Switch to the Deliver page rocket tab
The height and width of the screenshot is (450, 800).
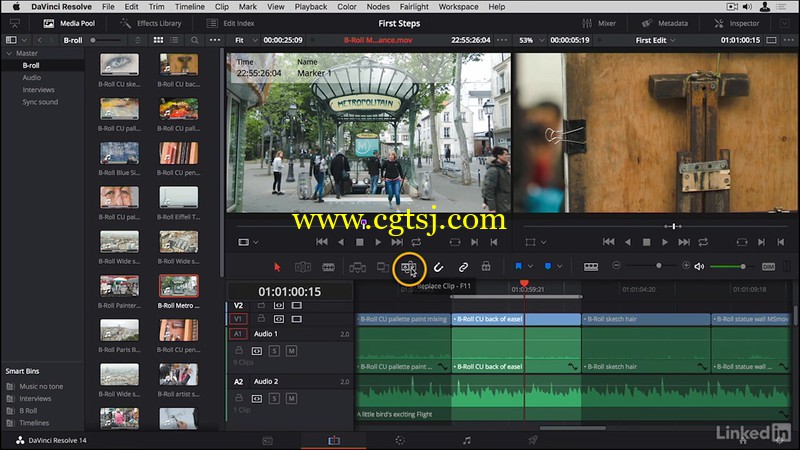533,440
